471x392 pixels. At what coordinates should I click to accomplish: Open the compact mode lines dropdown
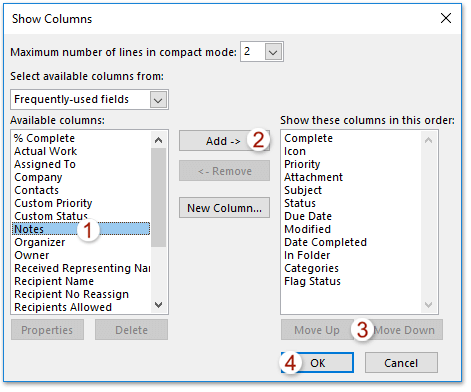[273, 52]
